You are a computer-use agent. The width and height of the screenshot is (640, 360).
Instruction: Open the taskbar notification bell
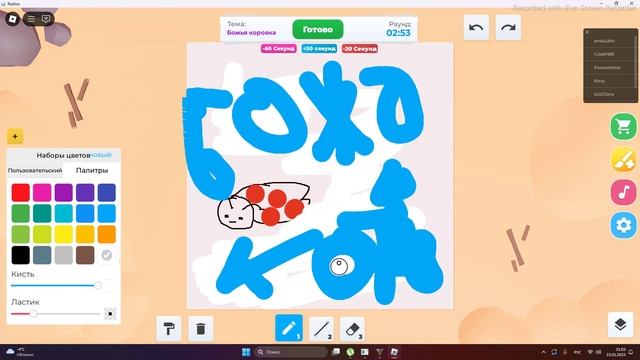click(x=631, y=352)
